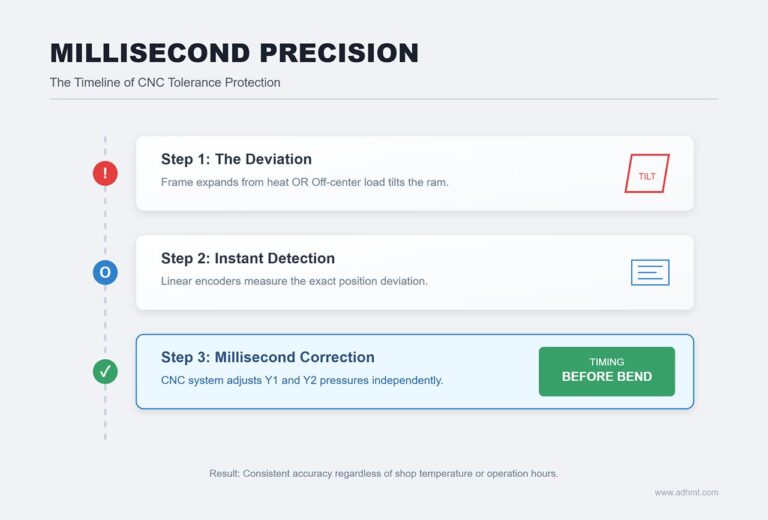768x520 pixels.
Task: Click the linear encoders description text
Action: click(x=294, y=281)
